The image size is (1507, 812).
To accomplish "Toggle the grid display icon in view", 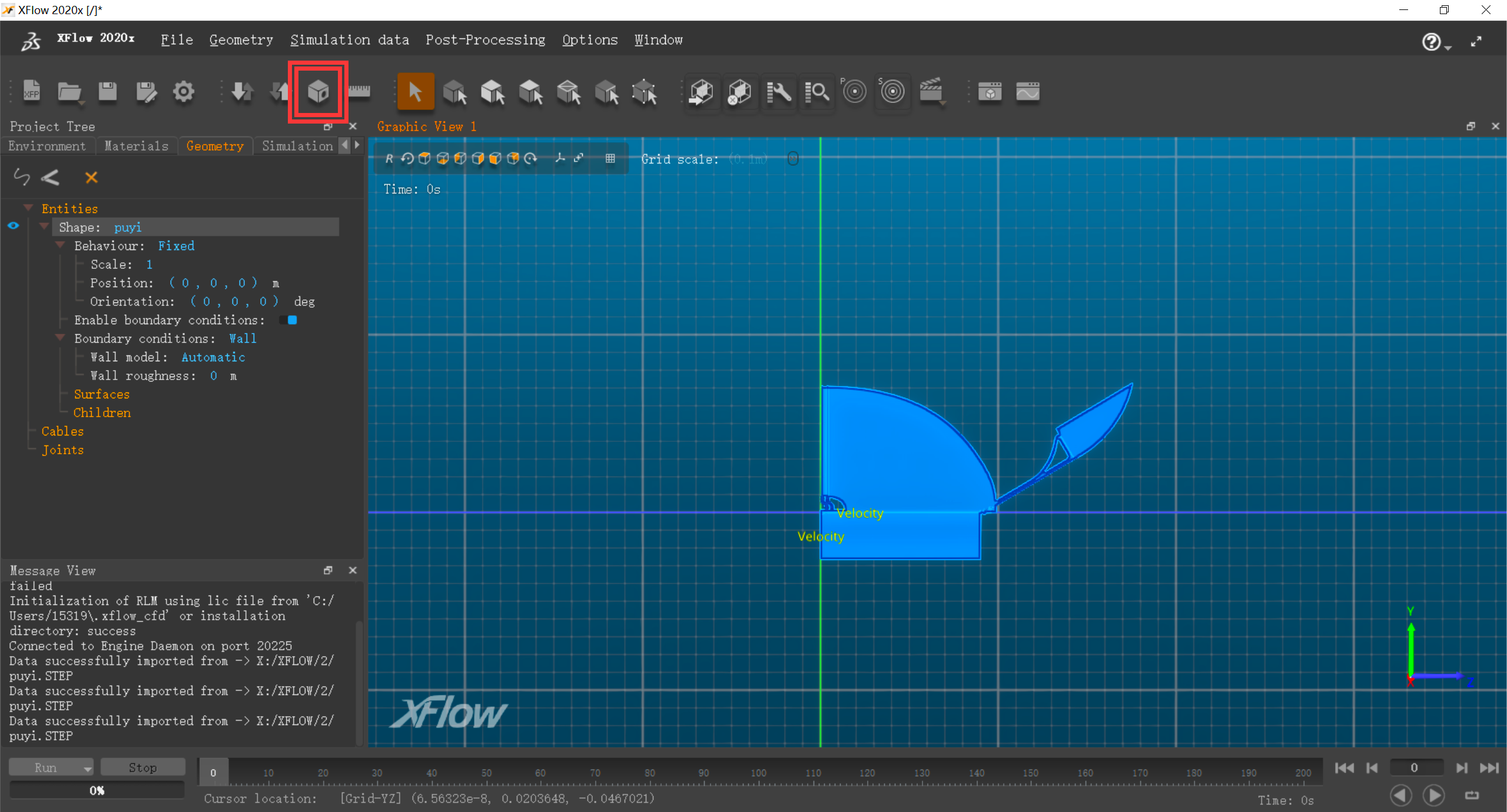I will (610, 158).
